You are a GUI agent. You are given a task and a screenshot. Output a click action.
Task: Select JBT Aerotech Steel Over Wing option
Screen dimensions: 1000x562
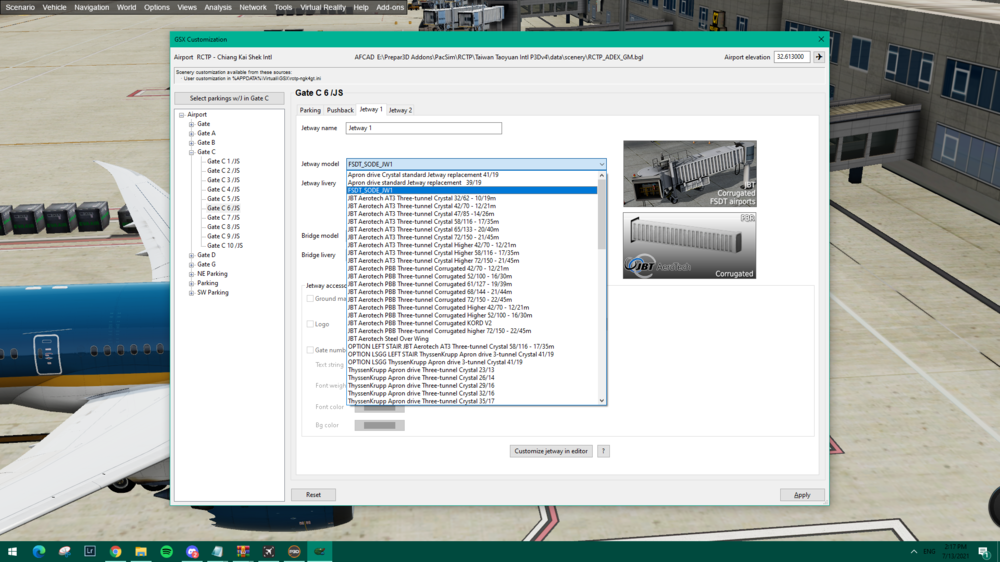tap(386, 339)
